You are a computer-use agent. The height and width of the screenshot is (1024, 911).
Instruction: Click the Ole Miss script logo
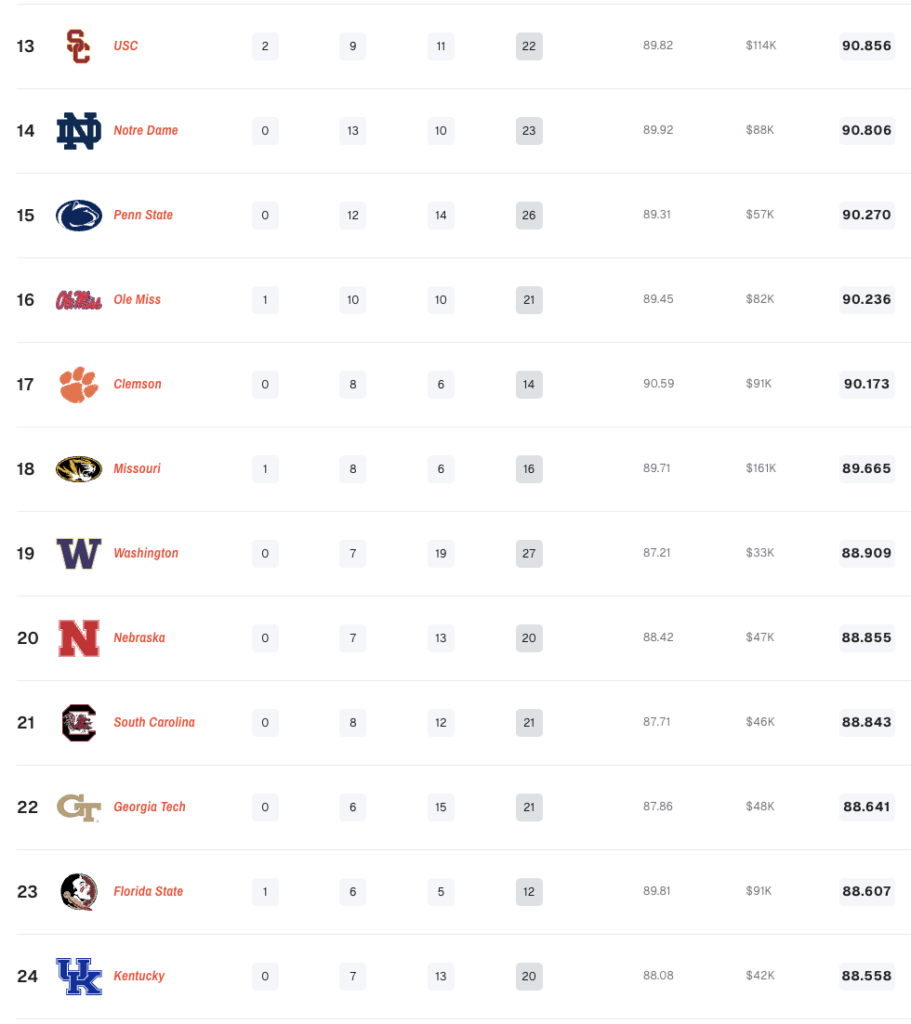(78, 300)
